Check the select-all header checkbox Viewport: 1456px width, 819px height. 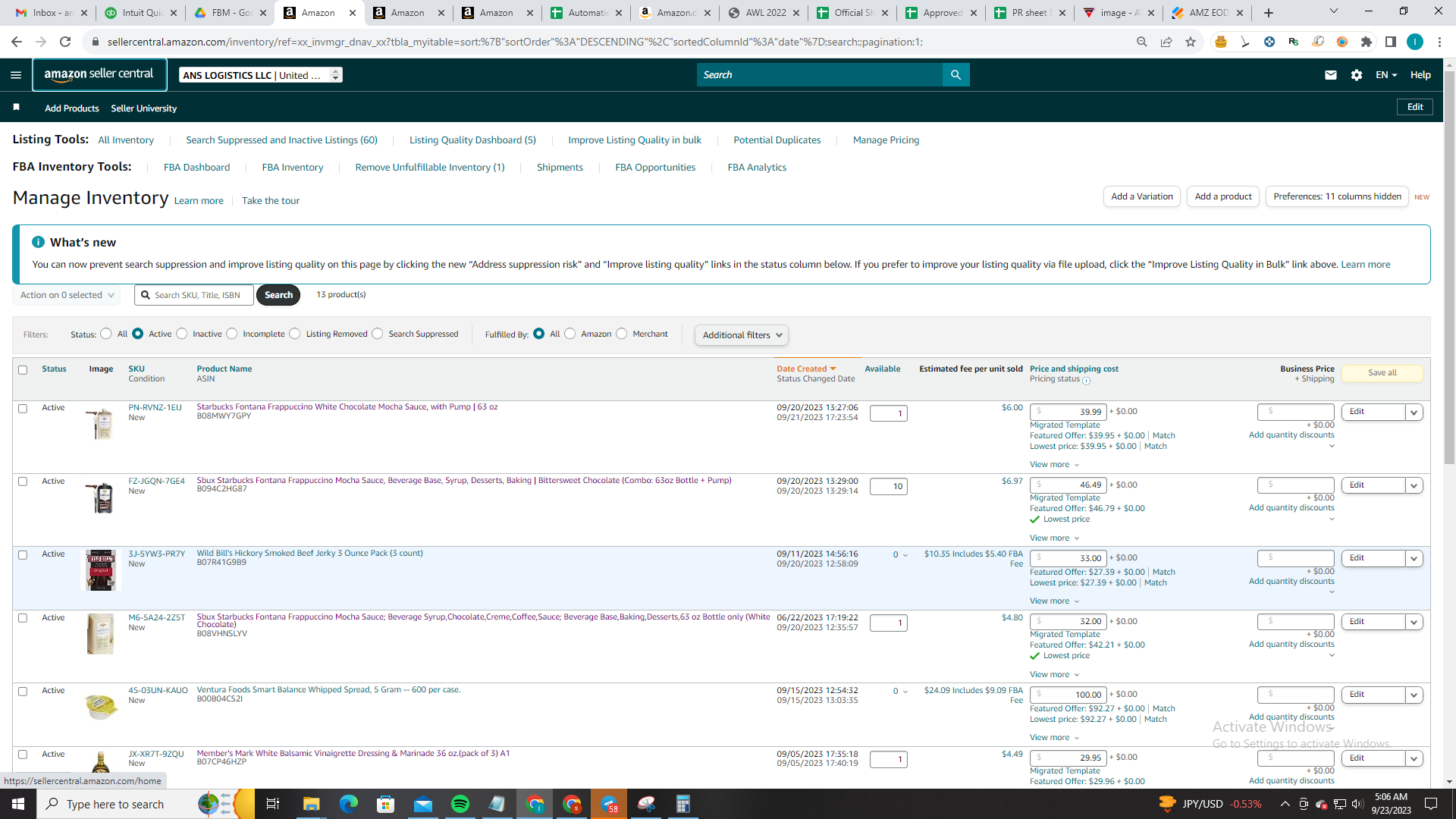(x=23, y=370)
